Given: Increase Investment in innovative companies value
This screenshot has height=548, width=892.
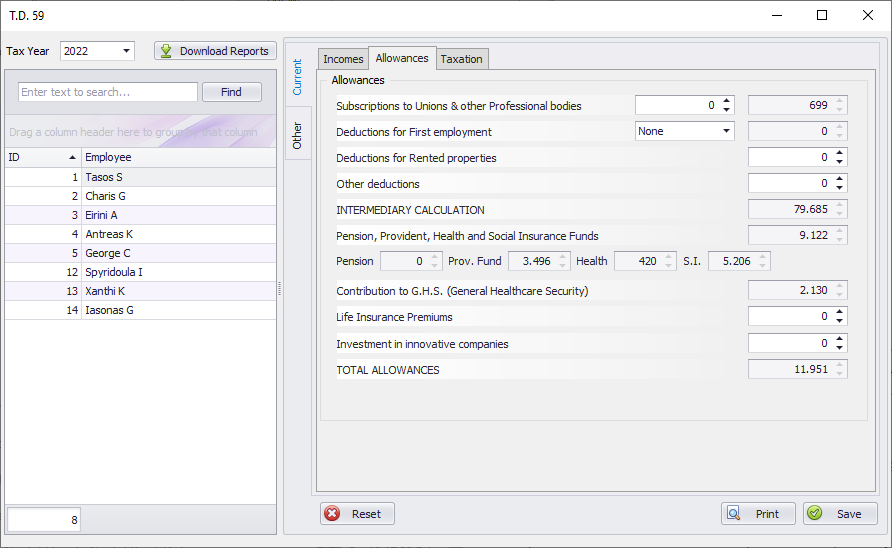Looking at the screenshot, I should 840,338.
